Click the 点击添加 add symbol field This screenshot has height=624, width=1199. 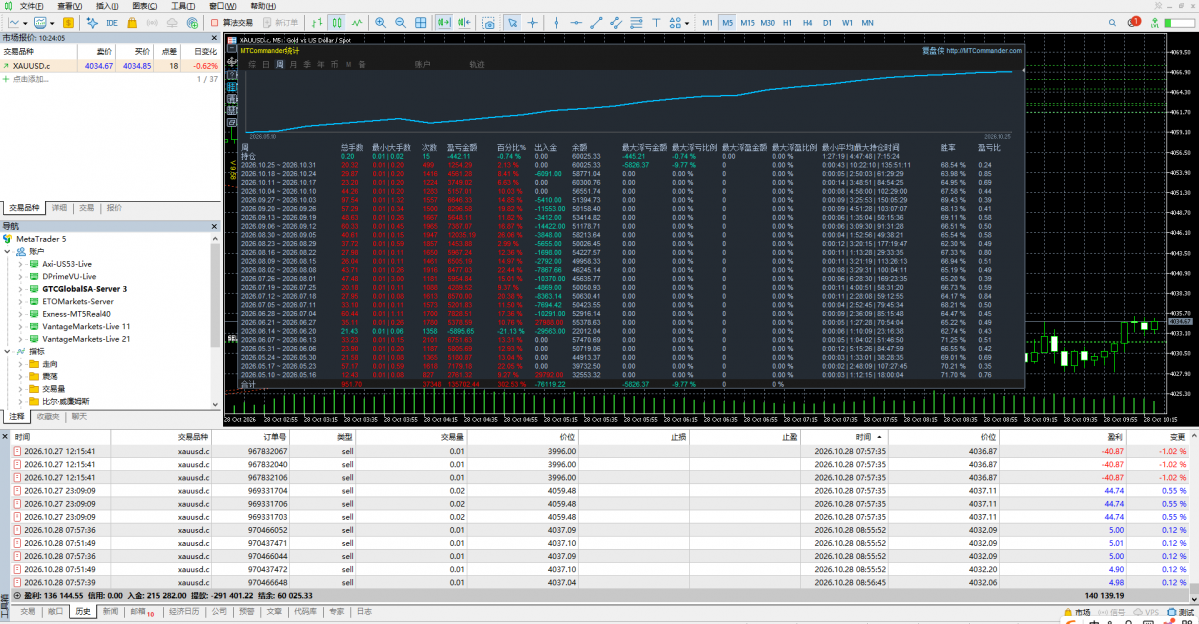tap(31, 79)
